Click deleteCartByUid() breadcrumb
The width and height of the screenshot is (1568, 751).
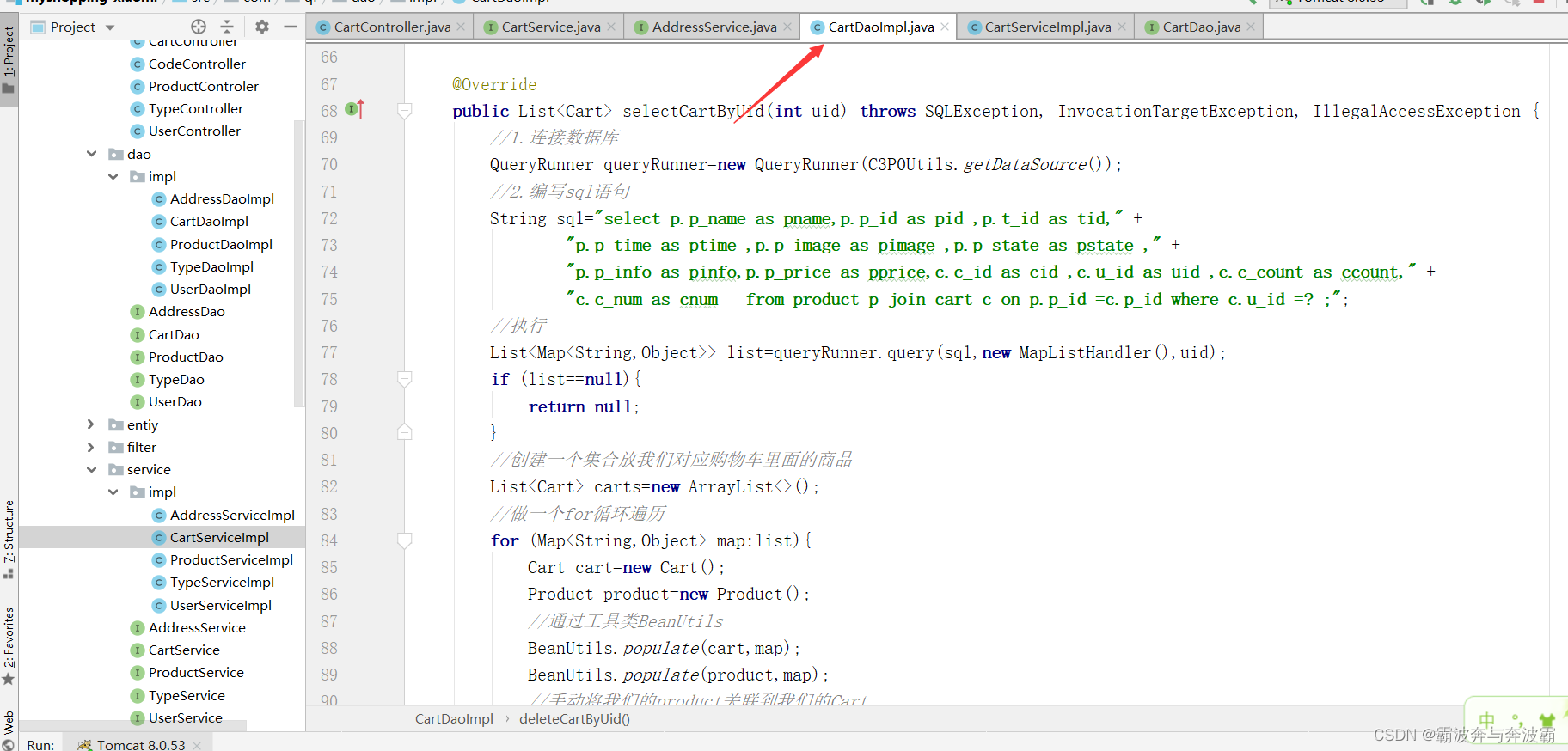click(x=574, y=718)
